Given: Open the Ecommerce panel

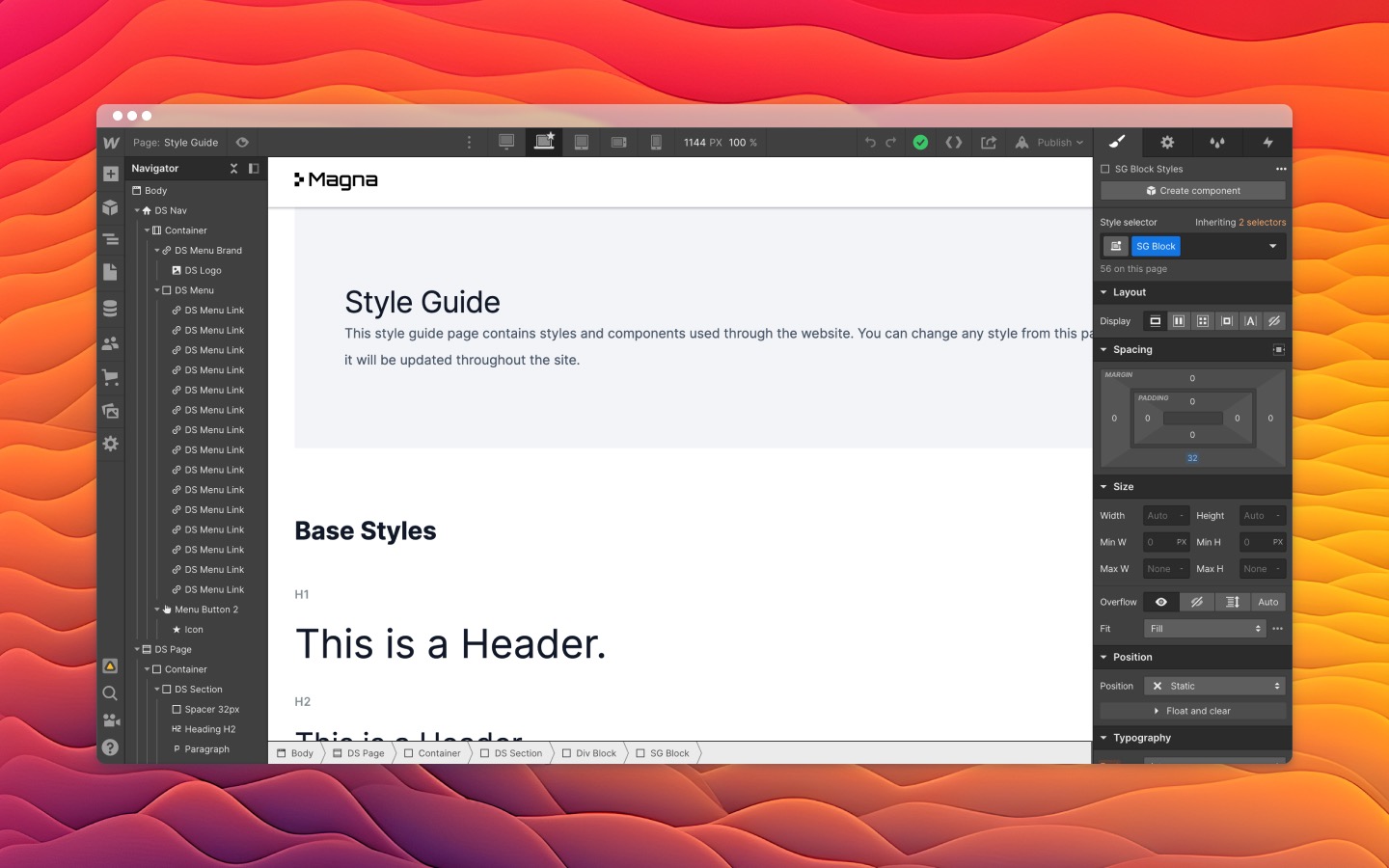Looking at the screenshot, I should 110,377.
